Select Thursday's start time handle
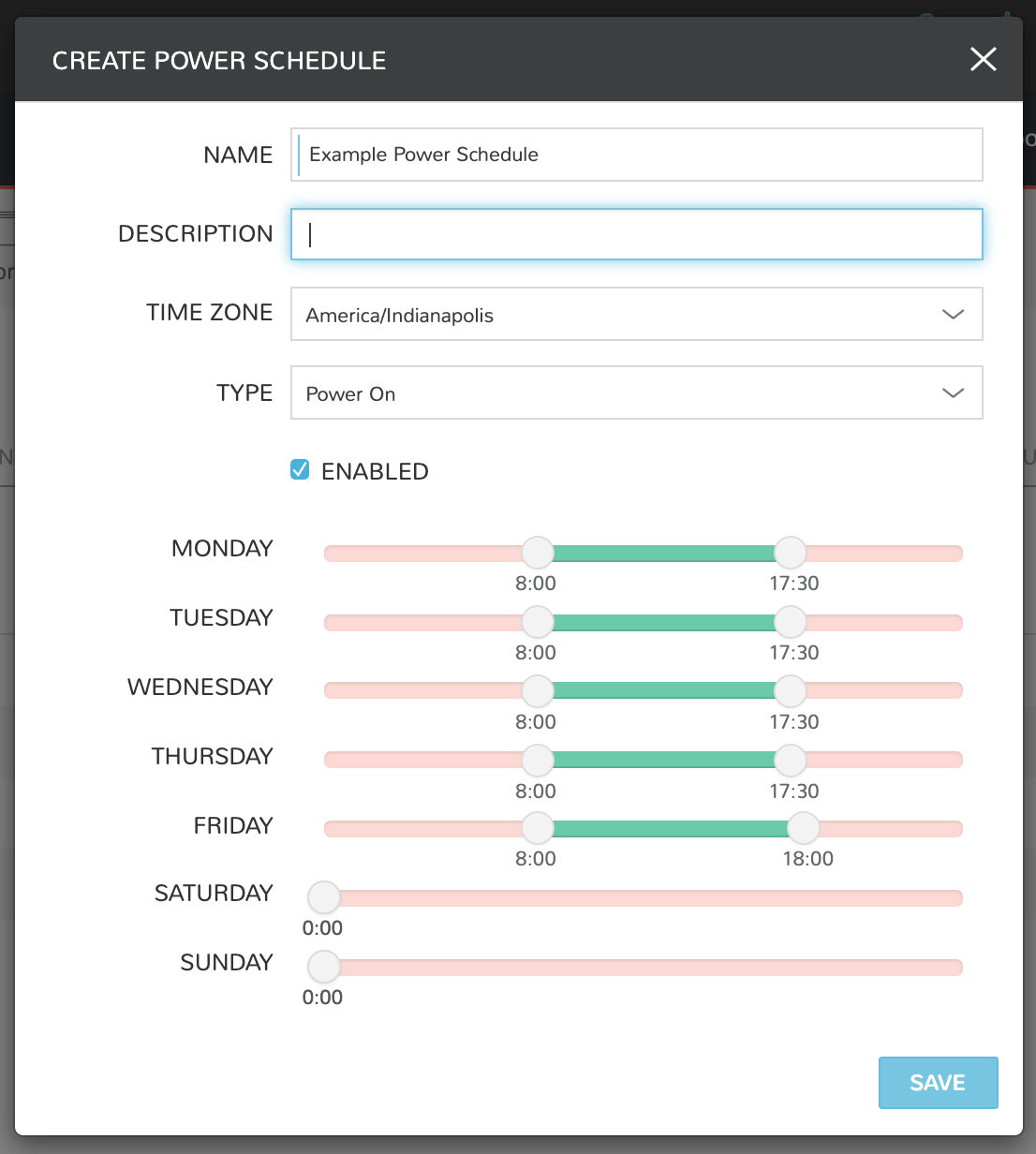This screenshot has height=1154, width=1036. click(x=537, y=760)
